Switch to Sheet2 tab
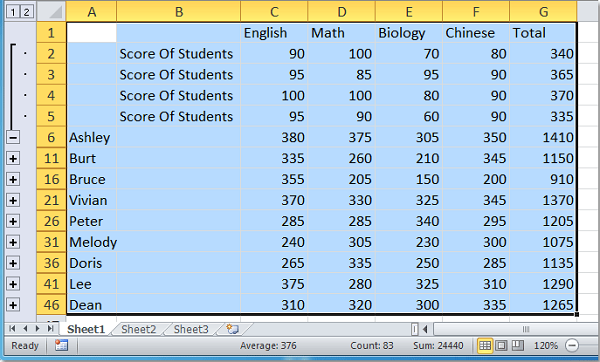The image size is (600, 362). coord(139,329)
